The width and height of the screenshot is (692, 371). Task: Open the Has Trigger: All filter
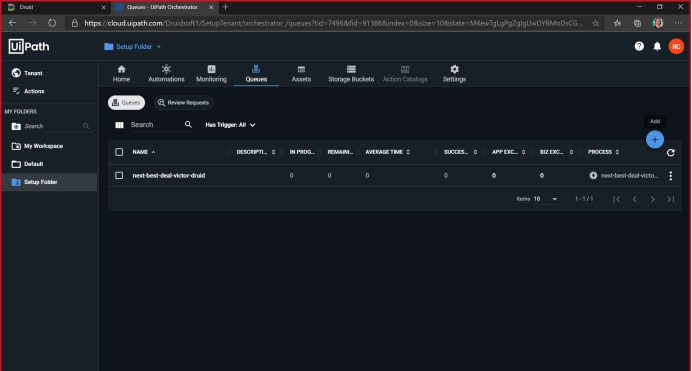230,125
